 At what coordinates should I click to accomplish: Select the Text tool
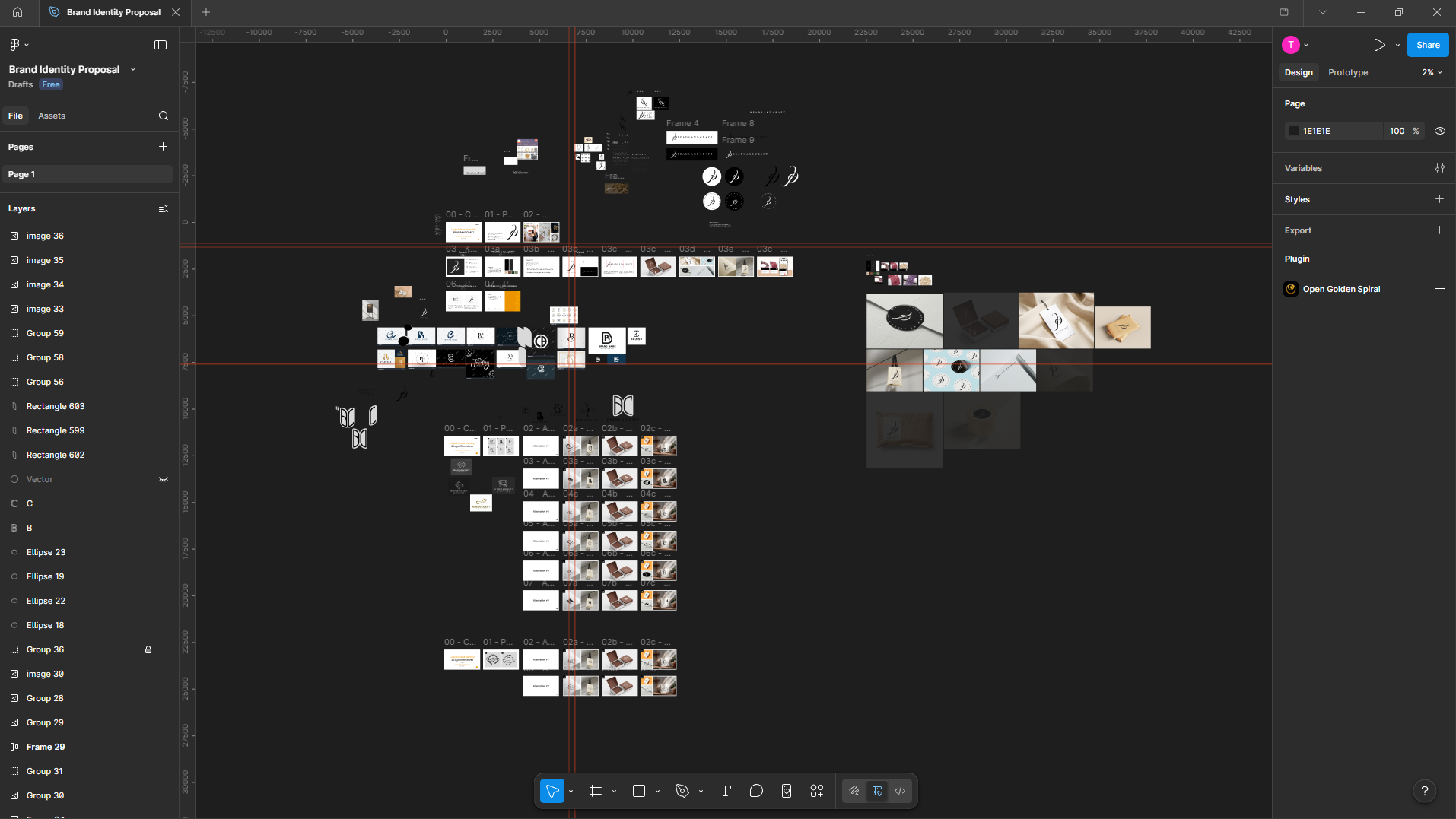[725, 791]
